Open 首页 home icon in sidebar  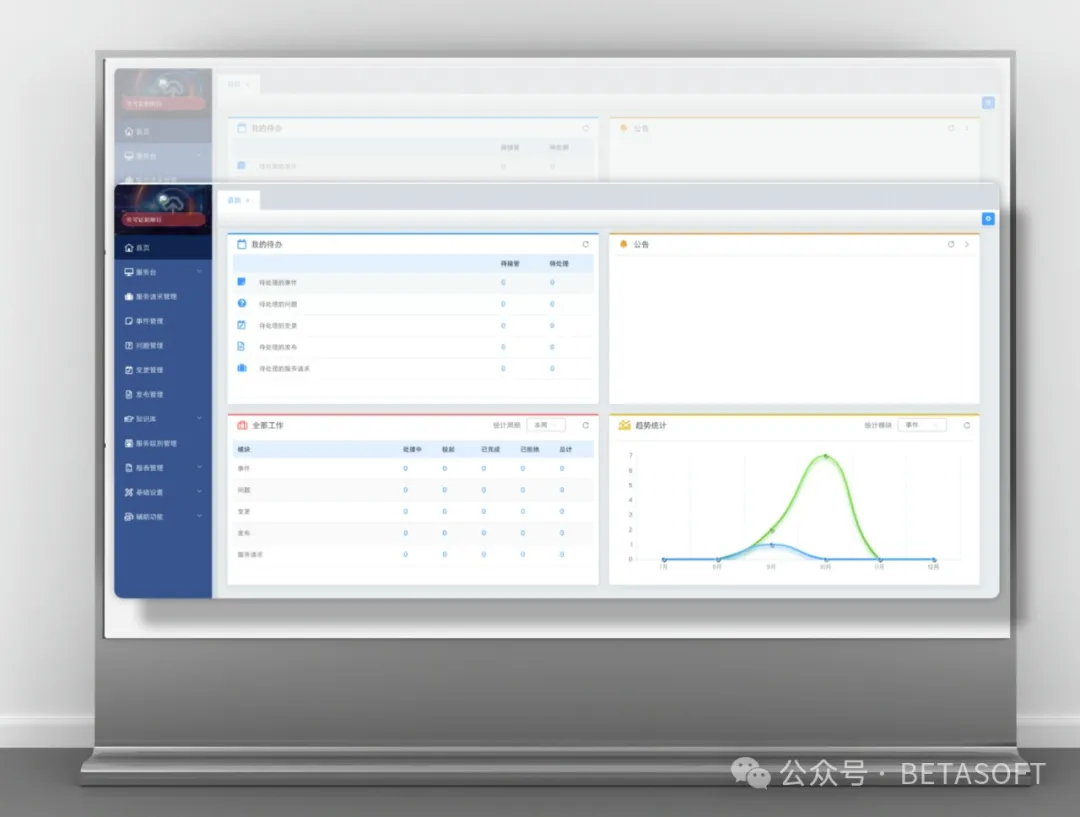pos(129,247)
